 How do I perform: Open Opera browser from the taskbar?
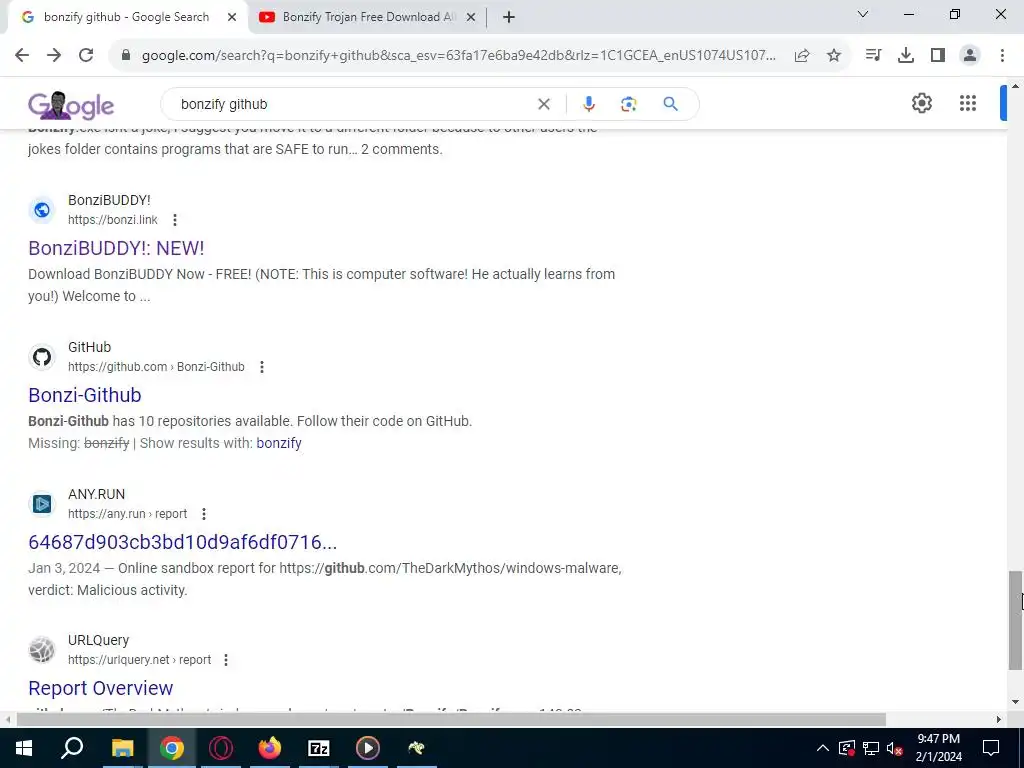click(x=221, y=748)
